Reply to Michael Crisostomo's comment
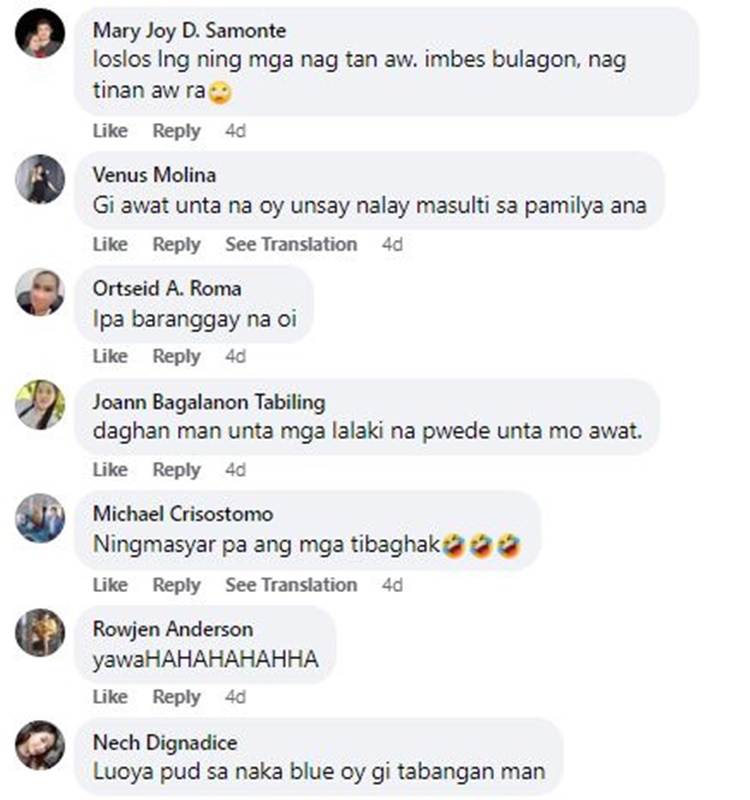This screenshot has height=800, width=750. [177, 585]
